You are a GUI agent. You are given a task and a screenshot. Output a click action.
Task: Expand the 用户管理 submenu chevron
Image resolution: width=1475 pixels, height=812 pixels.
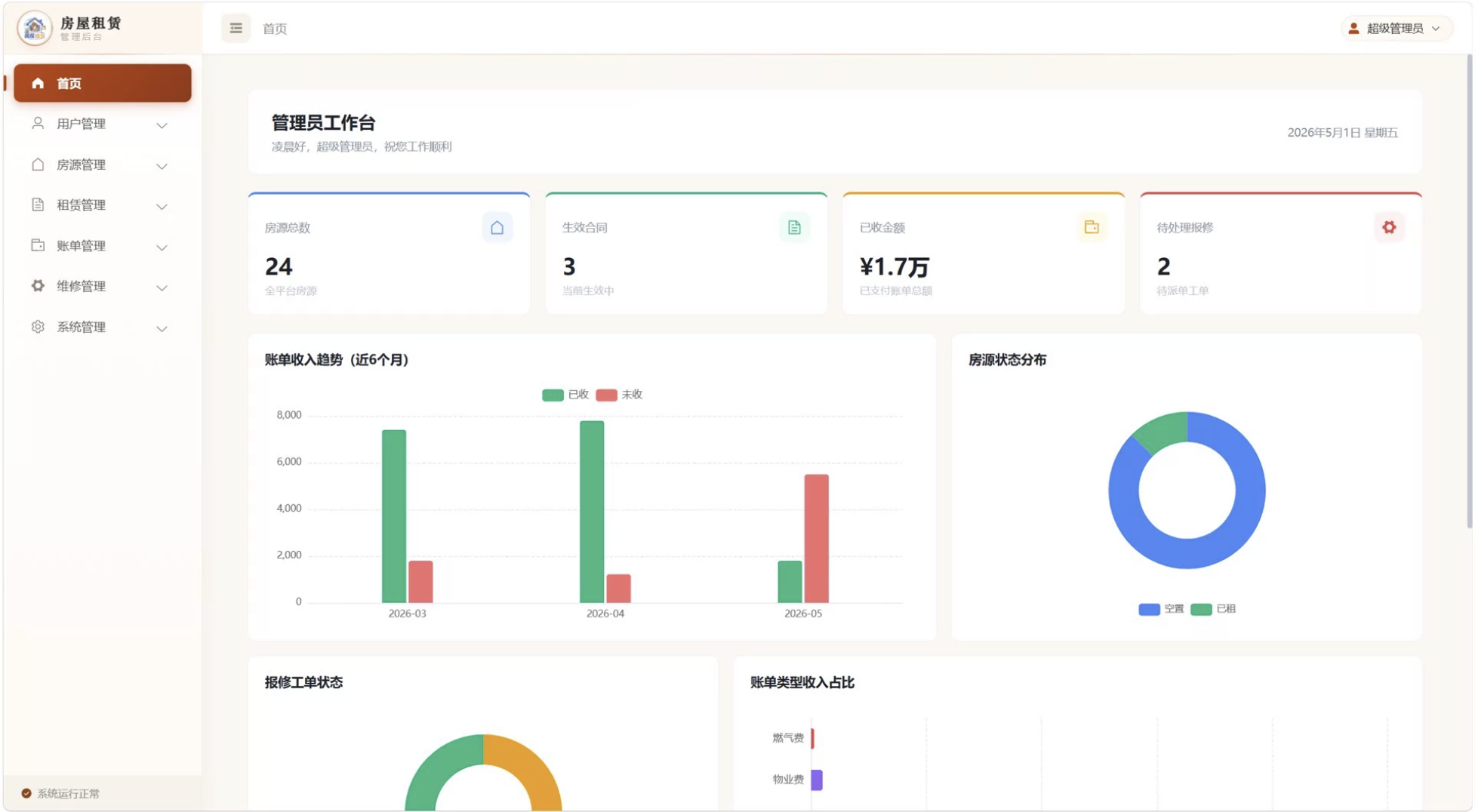[x=162, y=125]
